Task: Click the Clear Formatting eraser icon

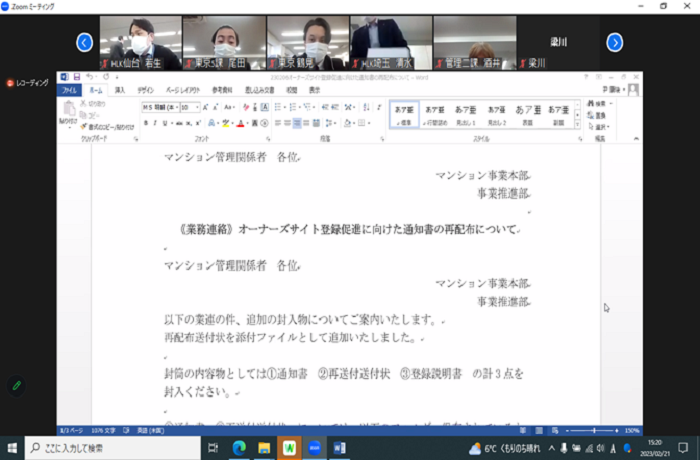Action: (x=246, y=107)
